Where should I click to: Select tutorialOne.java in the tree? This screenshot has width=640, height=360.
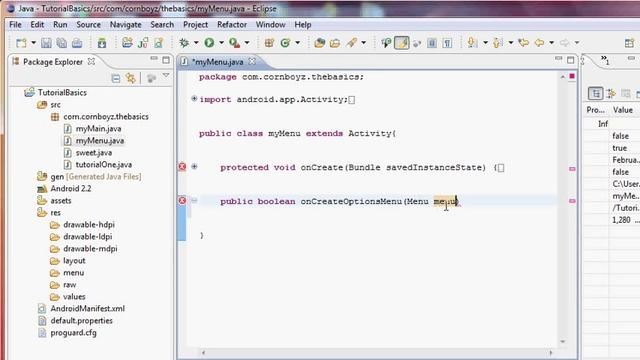(x=104, y=164)
